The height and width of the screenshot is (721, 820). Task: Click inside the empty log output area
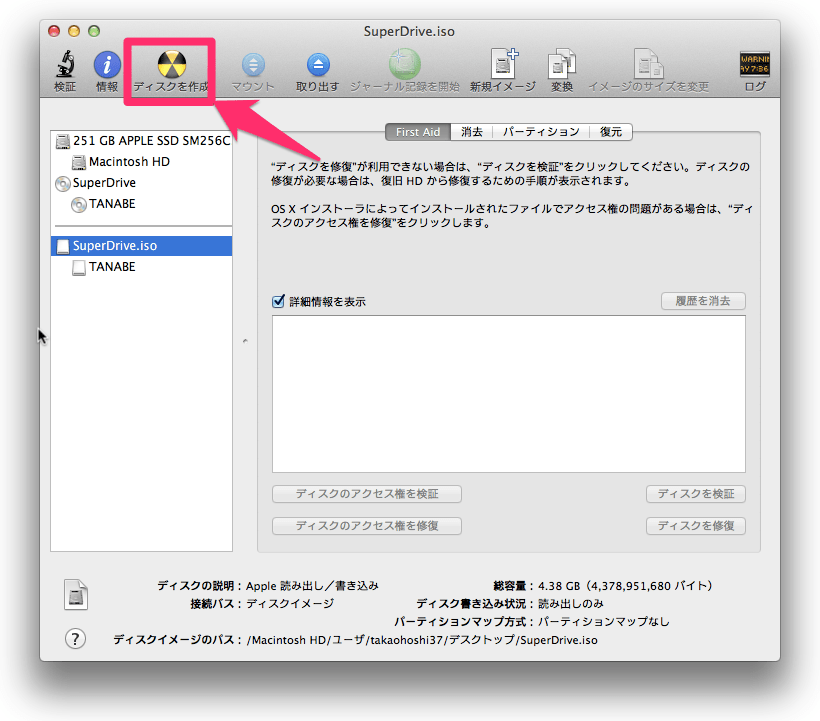(x=508, y=394)
